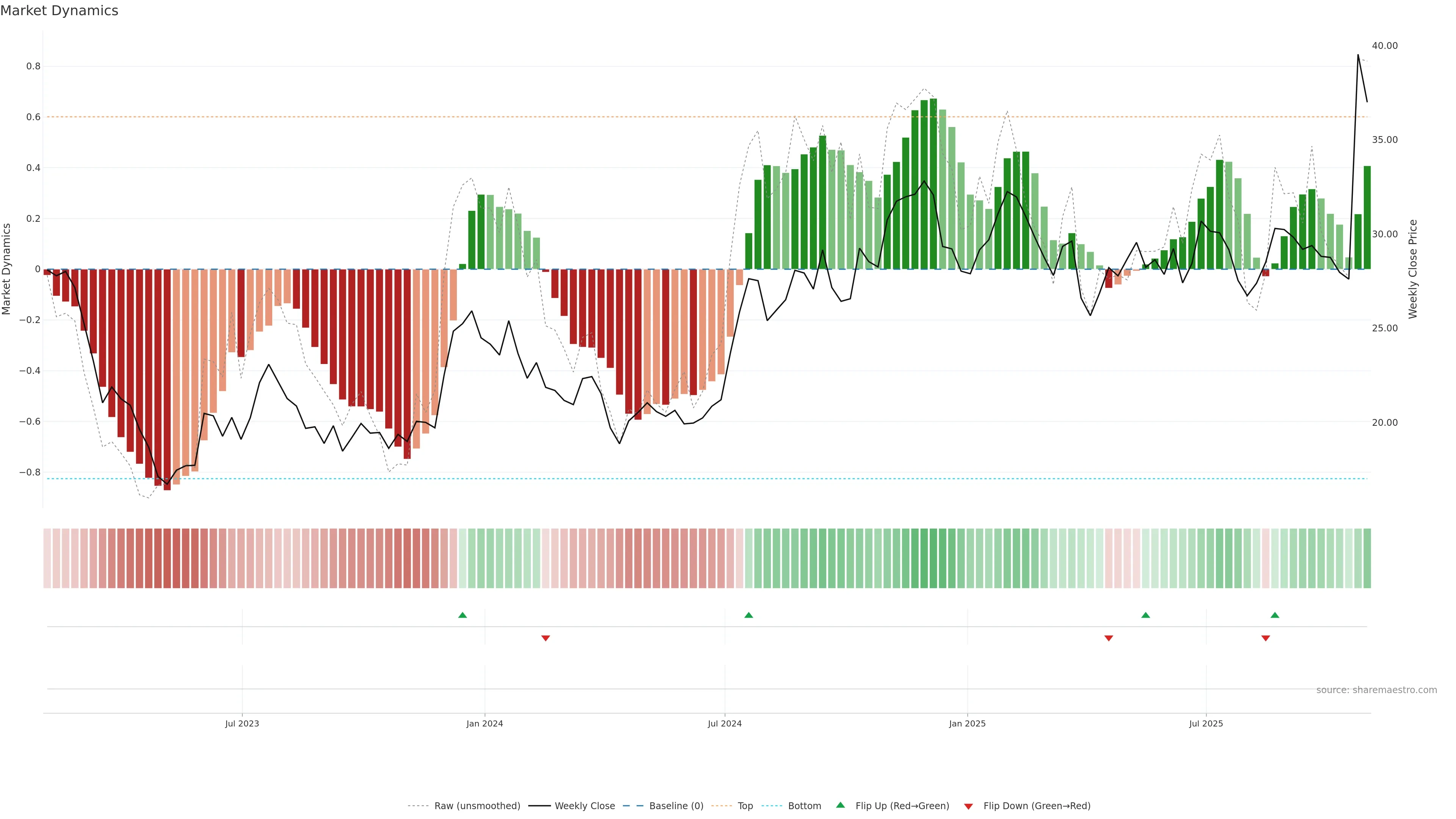The image size is (1456, 819).
Task: Toggle the Weekly Close legend entry
Action: (584, 806)
